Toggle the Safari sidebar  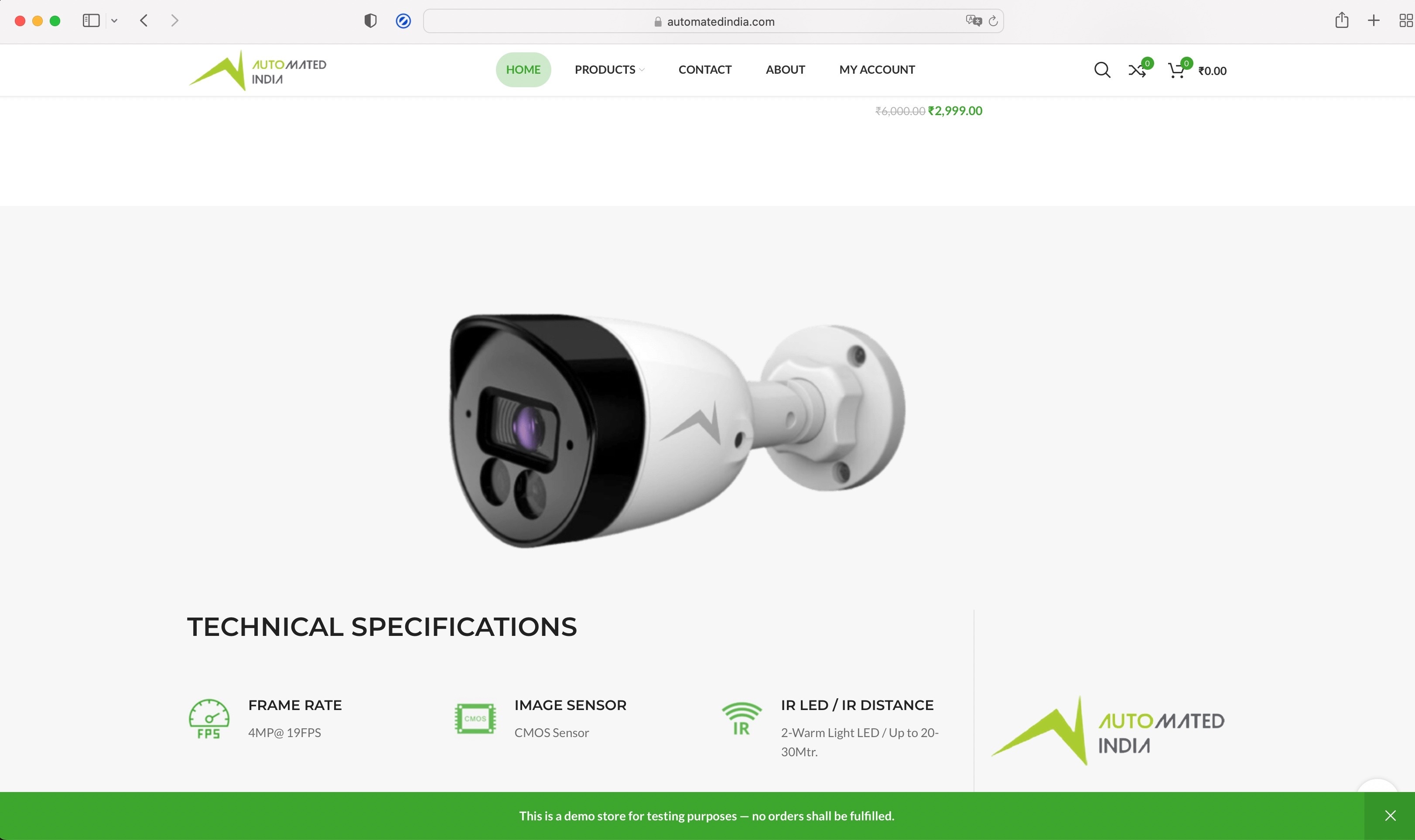tap(91, 21)
